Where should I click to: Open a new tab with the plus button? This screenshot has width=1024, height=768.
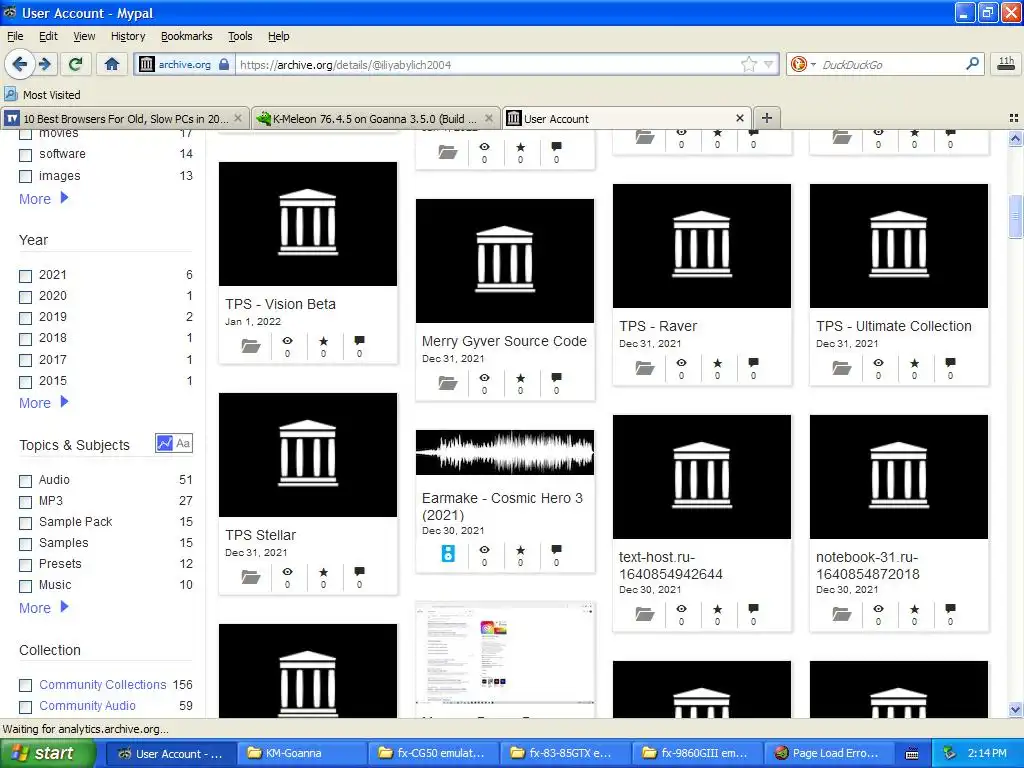coord(767,118)
